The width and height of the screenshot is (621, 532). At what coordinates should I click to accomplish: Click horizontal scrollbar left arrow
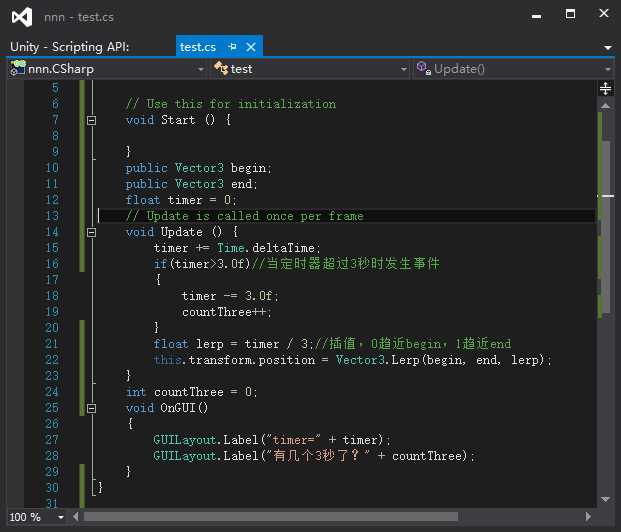click(x=76, y=517)
